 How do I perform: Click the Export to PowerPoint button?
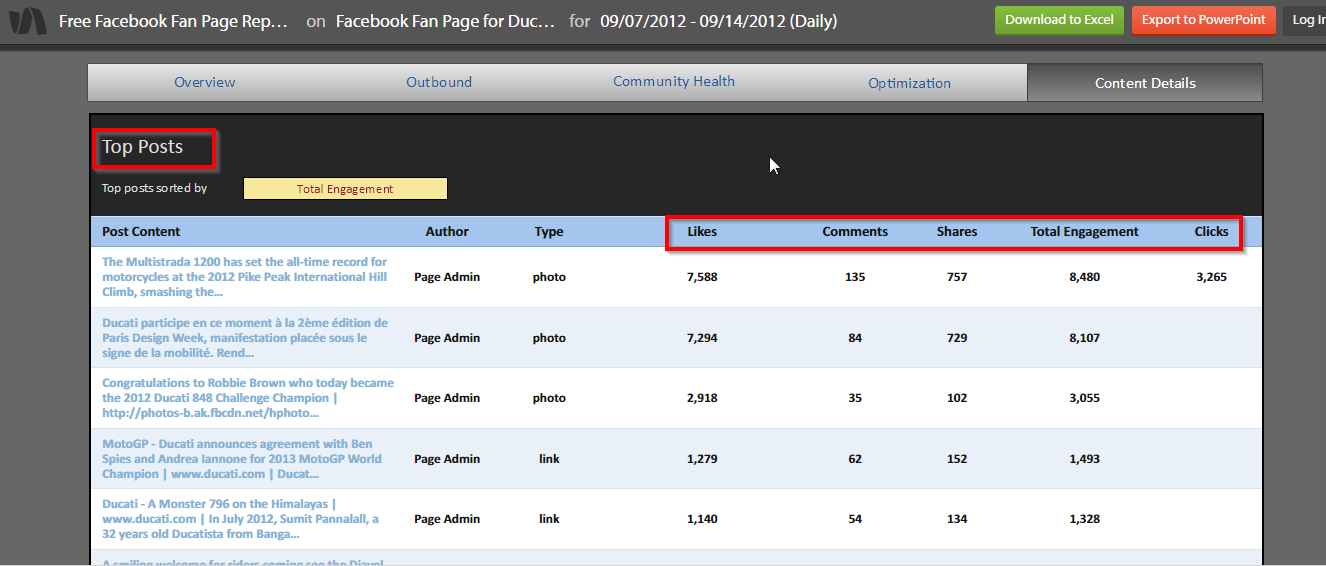[x=1204, y=20]
